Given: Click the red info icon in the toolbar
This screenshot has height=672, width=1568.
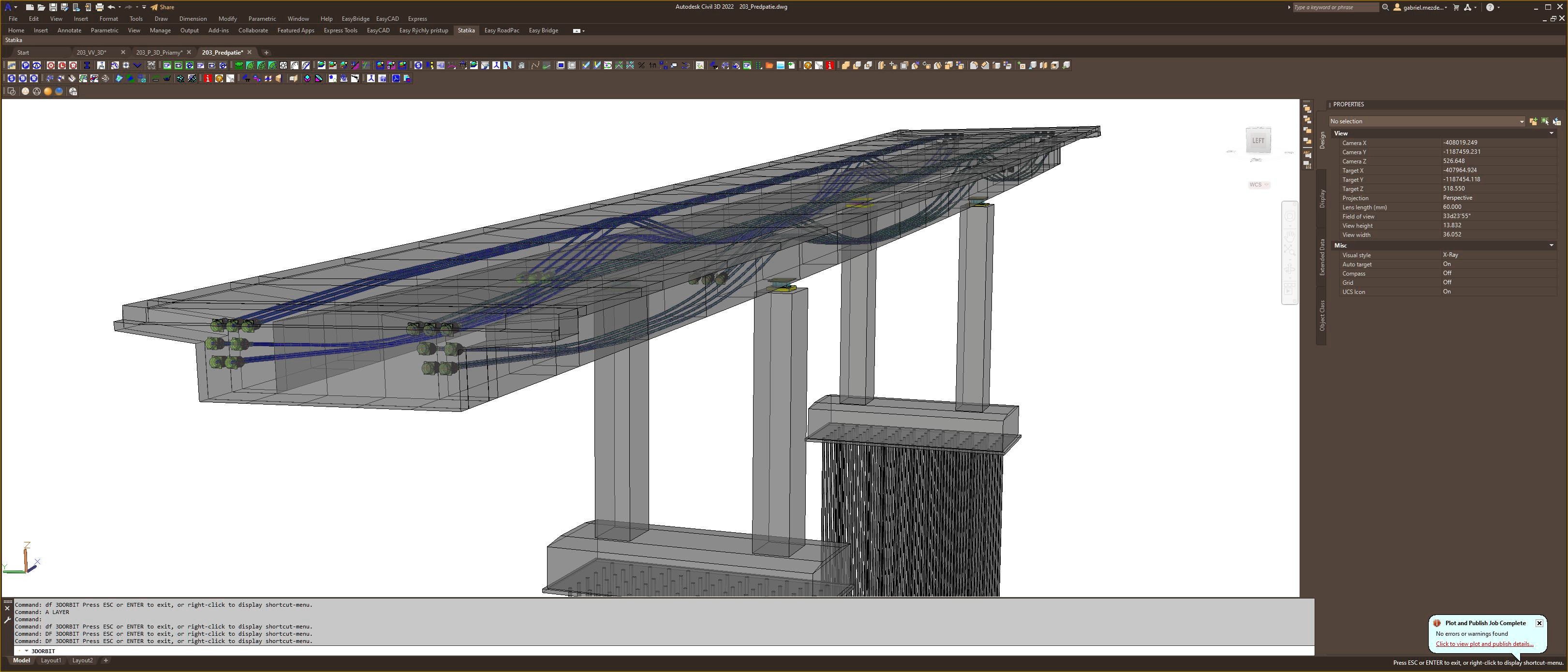Looking at the screenshot, I should (x=207, y=78).
